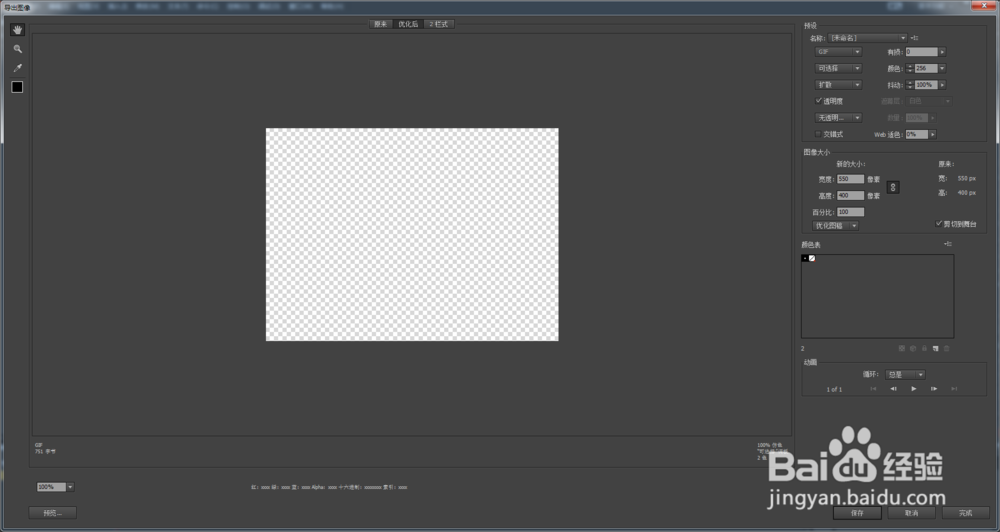Click the 取消 cancel button
Screen dimensions: 1000x532
click(911, 513)
